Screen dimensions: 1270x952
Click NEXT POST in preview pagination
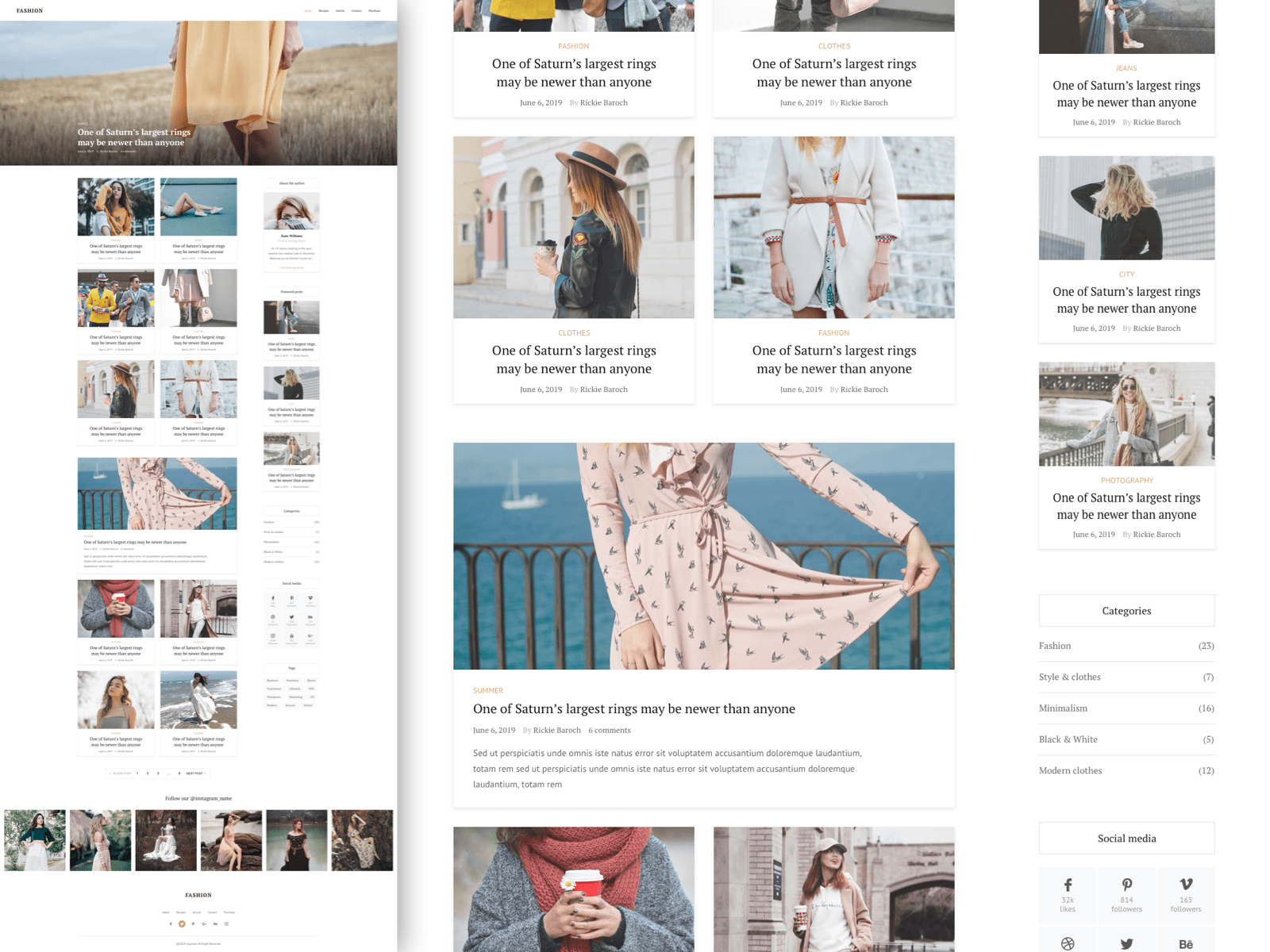[x=195, y=773]
